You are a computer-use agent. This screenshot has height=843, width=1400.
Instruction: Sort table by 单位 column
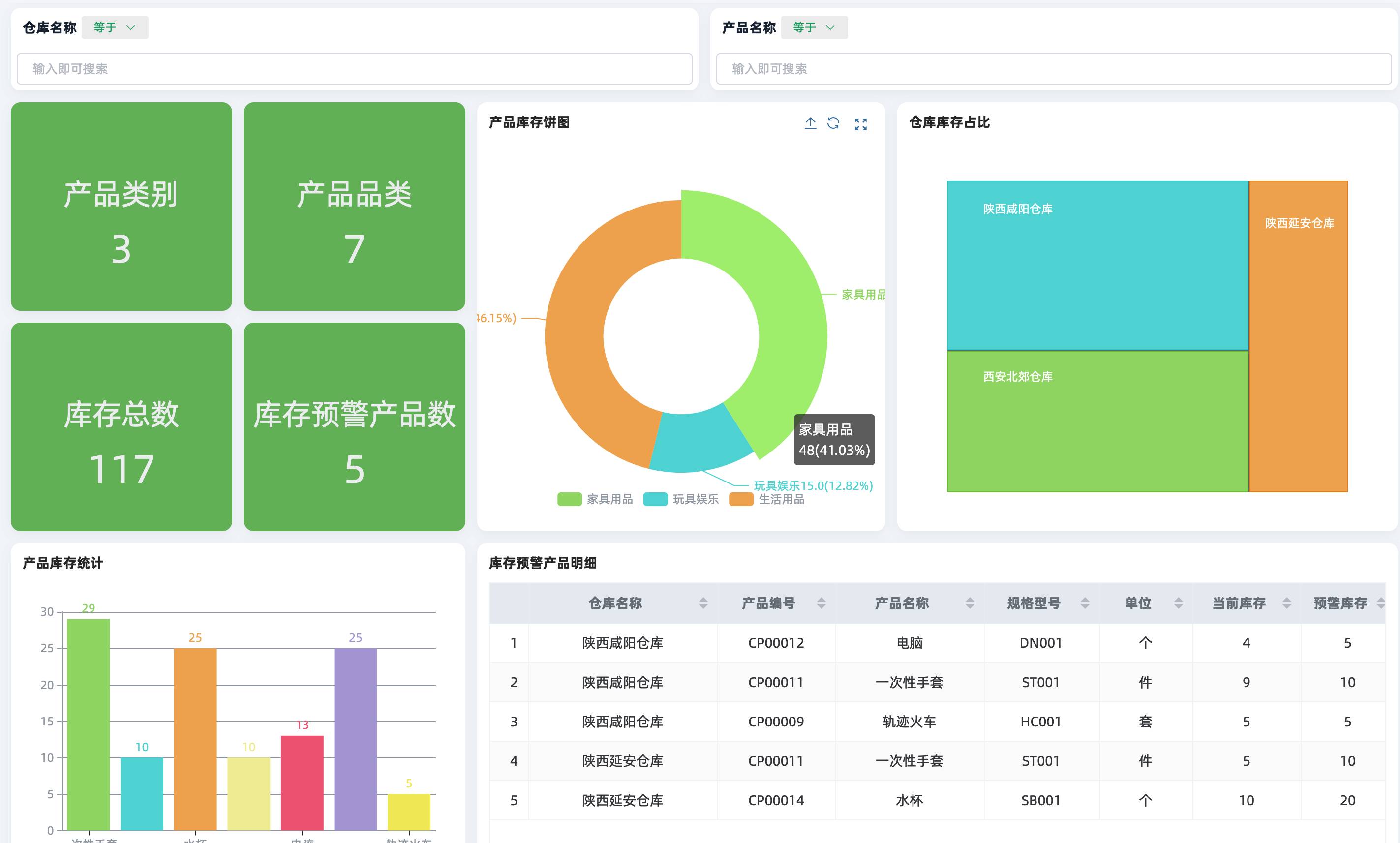1179,603
